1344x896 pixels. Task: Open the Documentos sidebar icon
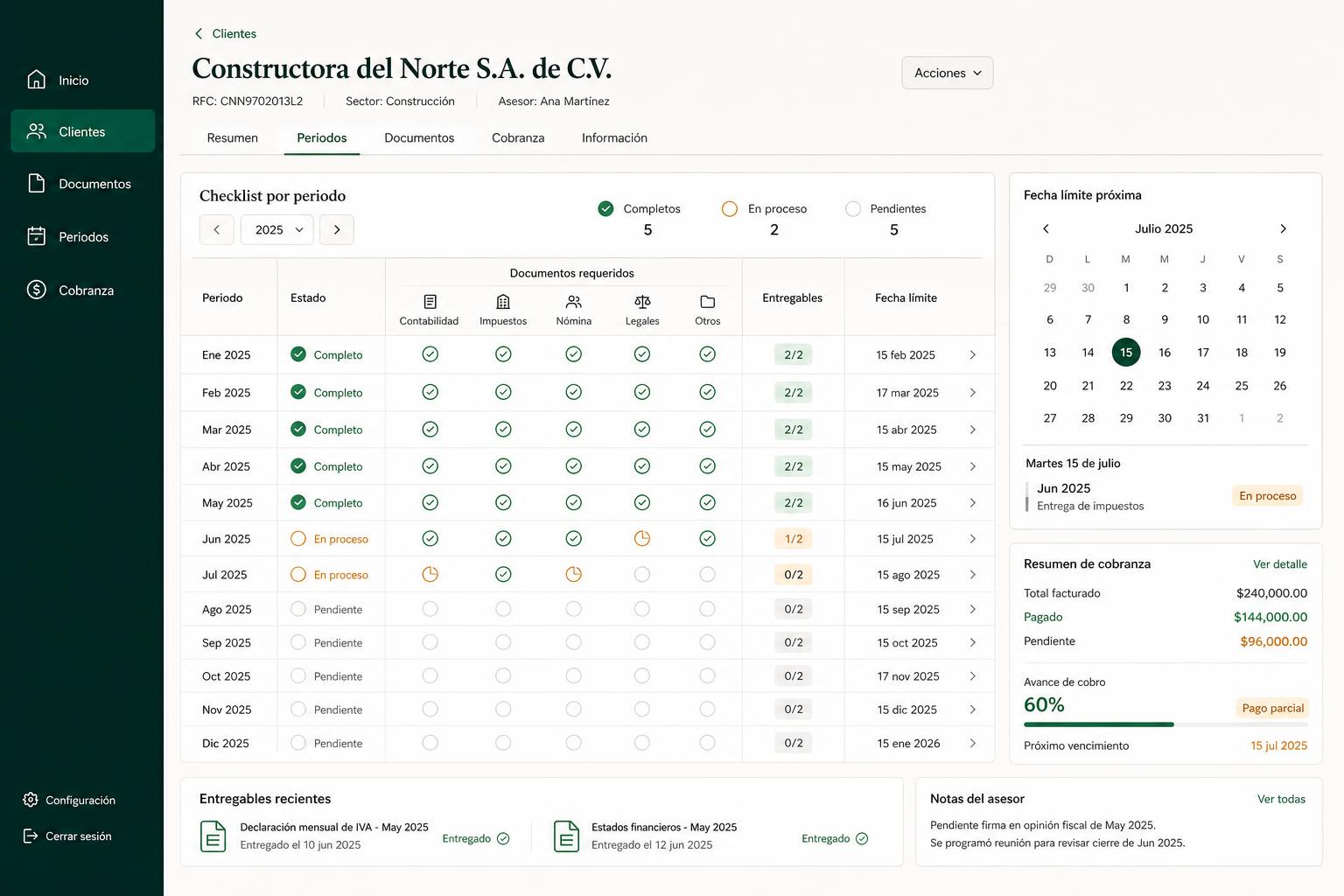click(36, 183)
